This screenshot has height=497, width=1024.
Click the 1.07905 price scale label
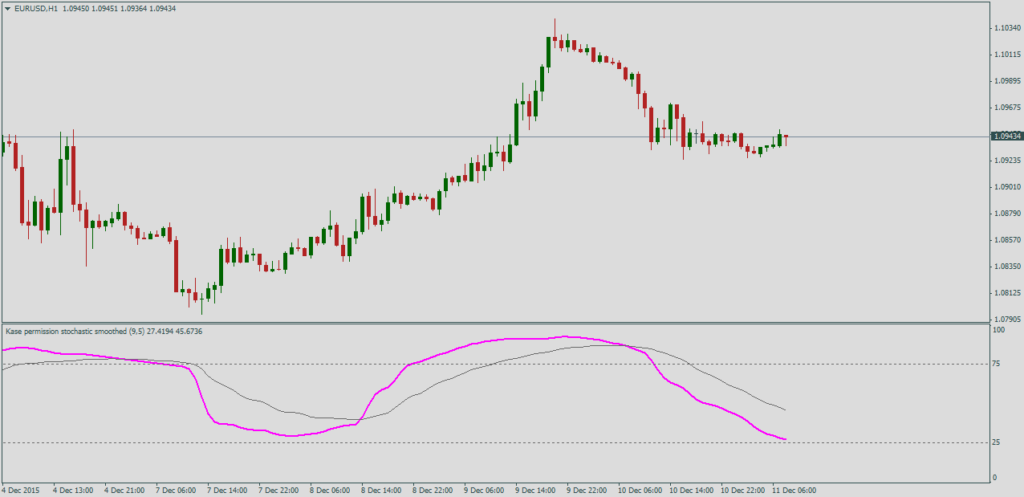(x=1004, y=319)
